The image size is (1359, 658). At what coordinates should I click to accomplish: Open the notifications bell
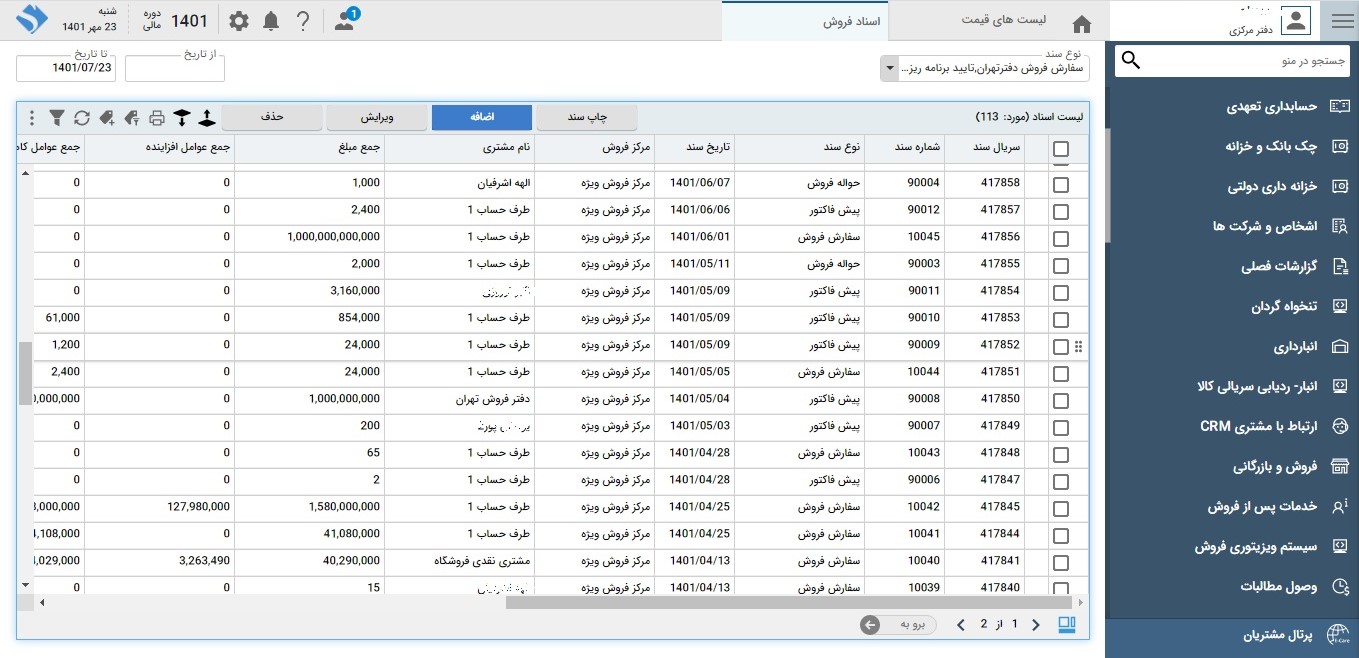click(x=271, y=21)
